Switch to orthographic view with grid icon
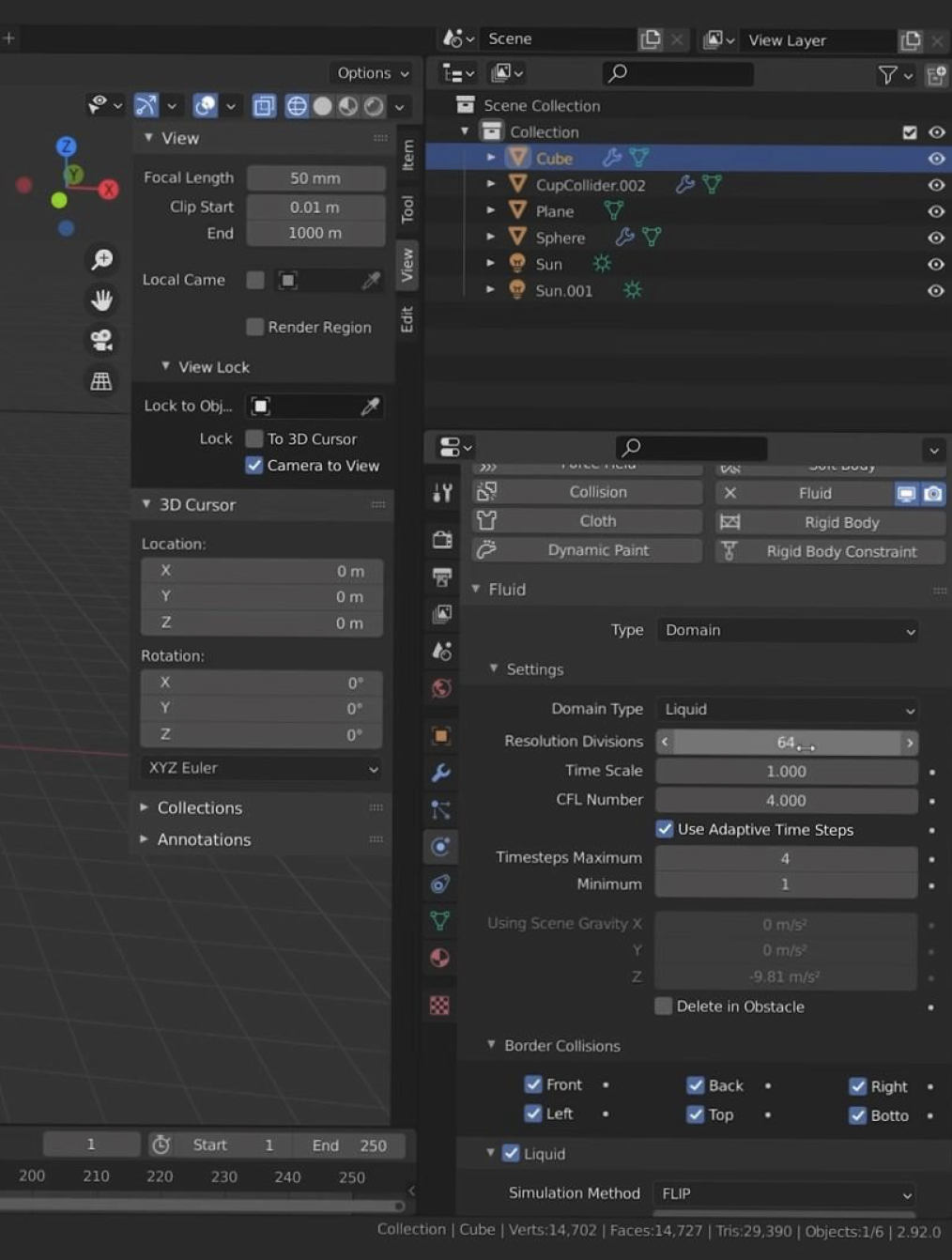This screenshot has width=952, height=1260. click(x=101, y=380)
